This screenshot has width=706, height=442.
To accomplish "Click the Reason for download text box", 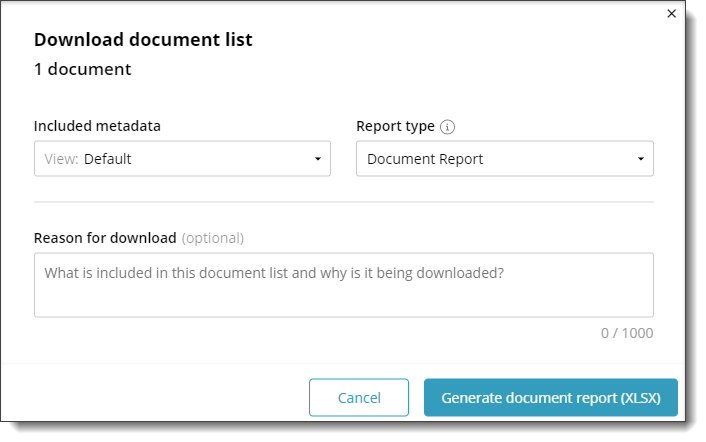I will point(344,285).
